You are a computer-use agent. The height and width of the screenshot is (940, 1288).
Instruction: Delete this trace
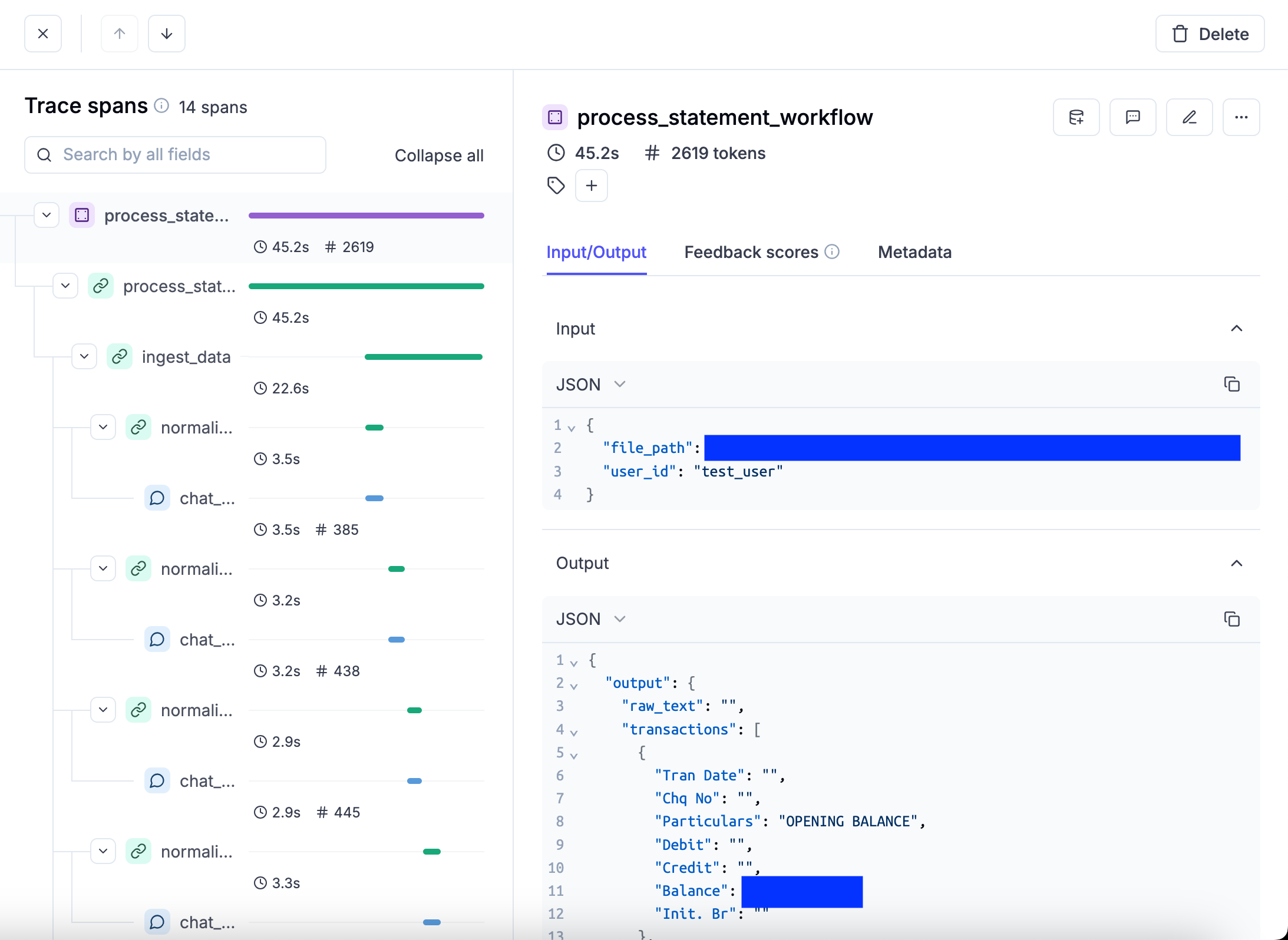click(x=1210, y=34)
